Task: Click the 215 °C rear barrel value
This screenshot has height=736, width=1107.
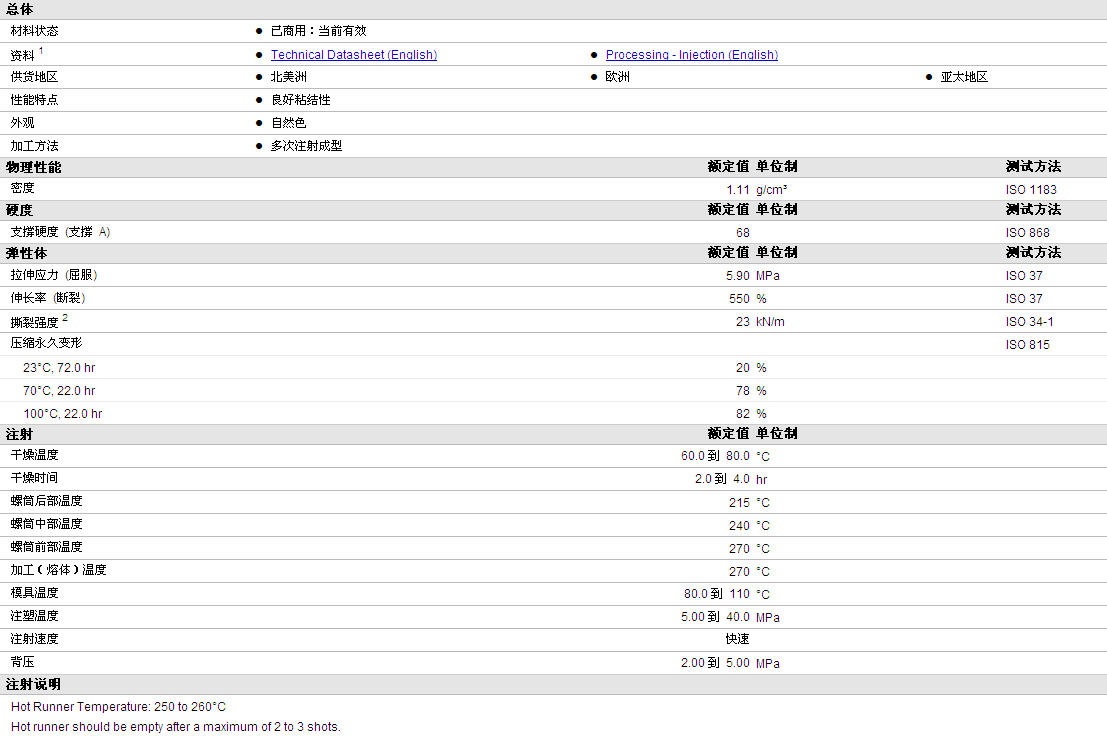Action: pyautogui.click(x=749, y=503)
